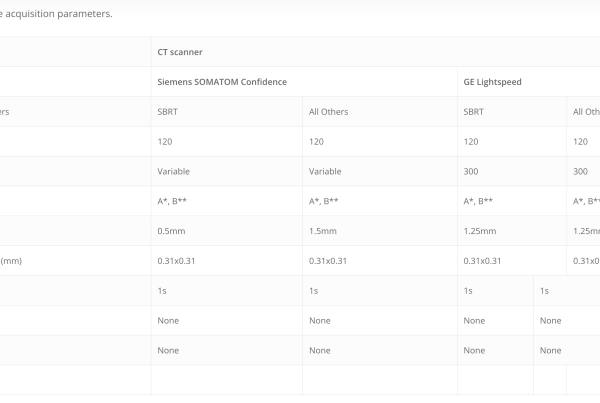Screen dimensions: 600x403
Task: Select the 1.5mm cell
Action: point(380,231)
